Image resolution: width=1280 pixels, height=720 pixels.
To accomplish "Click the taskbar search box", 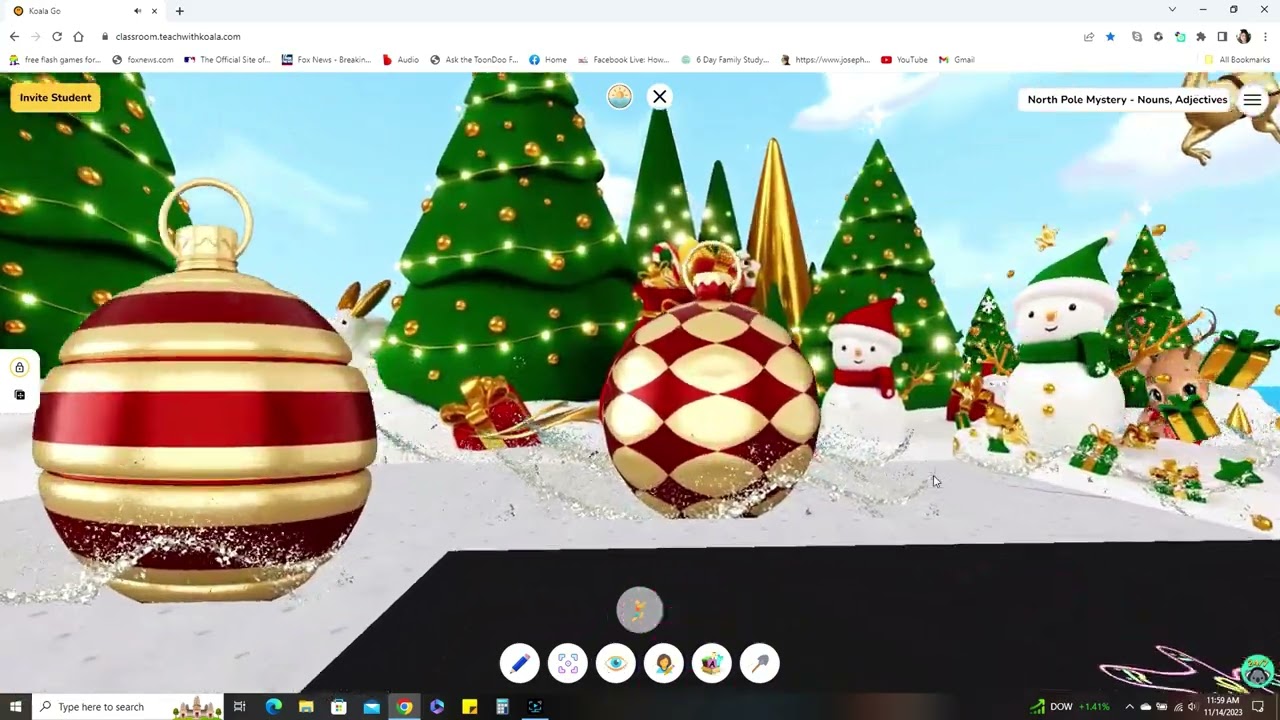I will 130,707.
